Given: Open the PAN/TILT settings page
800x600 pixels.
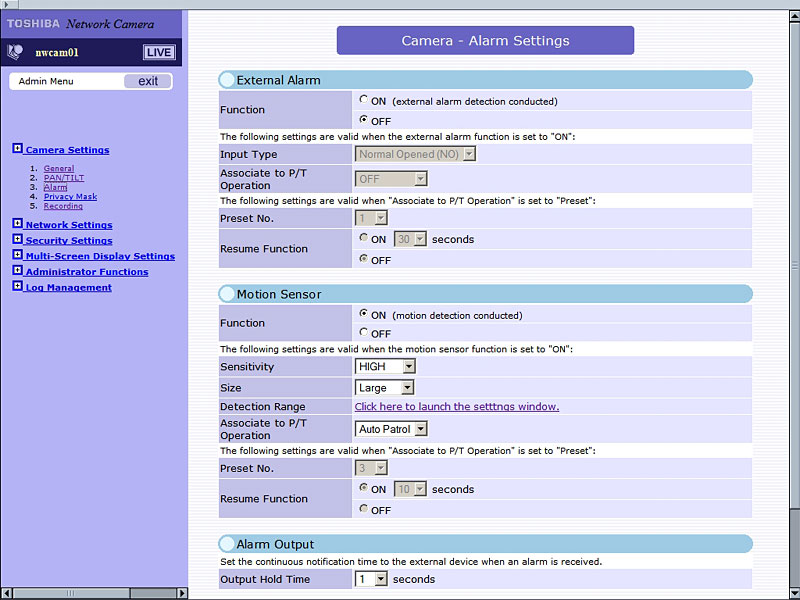Looking at the screenshot, I should (64, 178).
